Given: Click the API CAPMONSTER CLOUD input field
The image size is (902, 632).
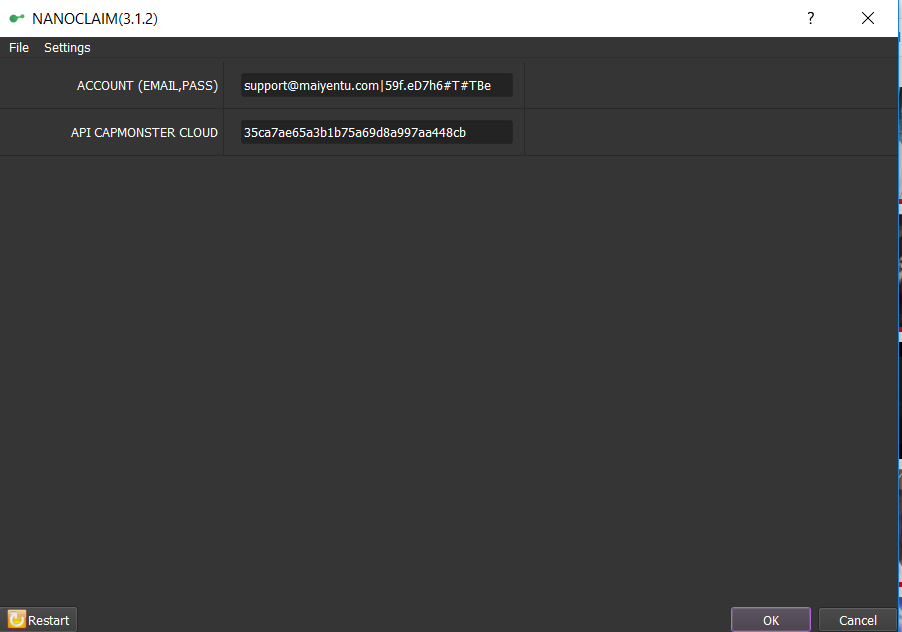Looking at the screenshot, I should (x=376, y=132).
